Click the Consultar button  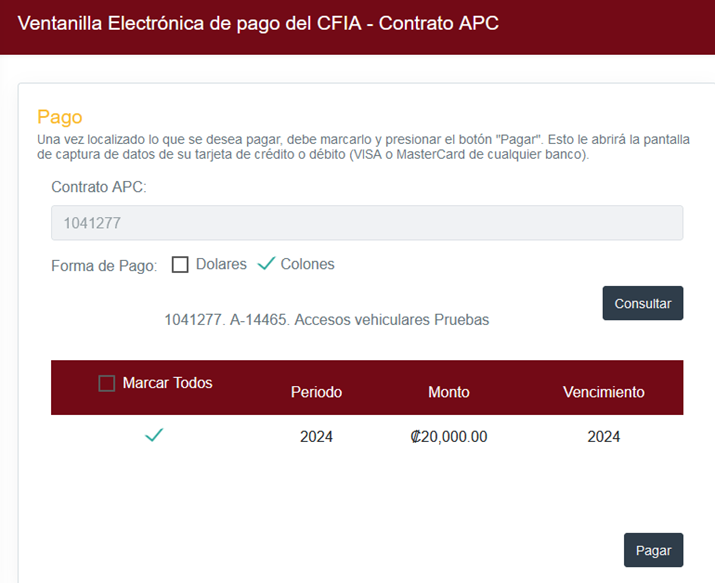642,303
